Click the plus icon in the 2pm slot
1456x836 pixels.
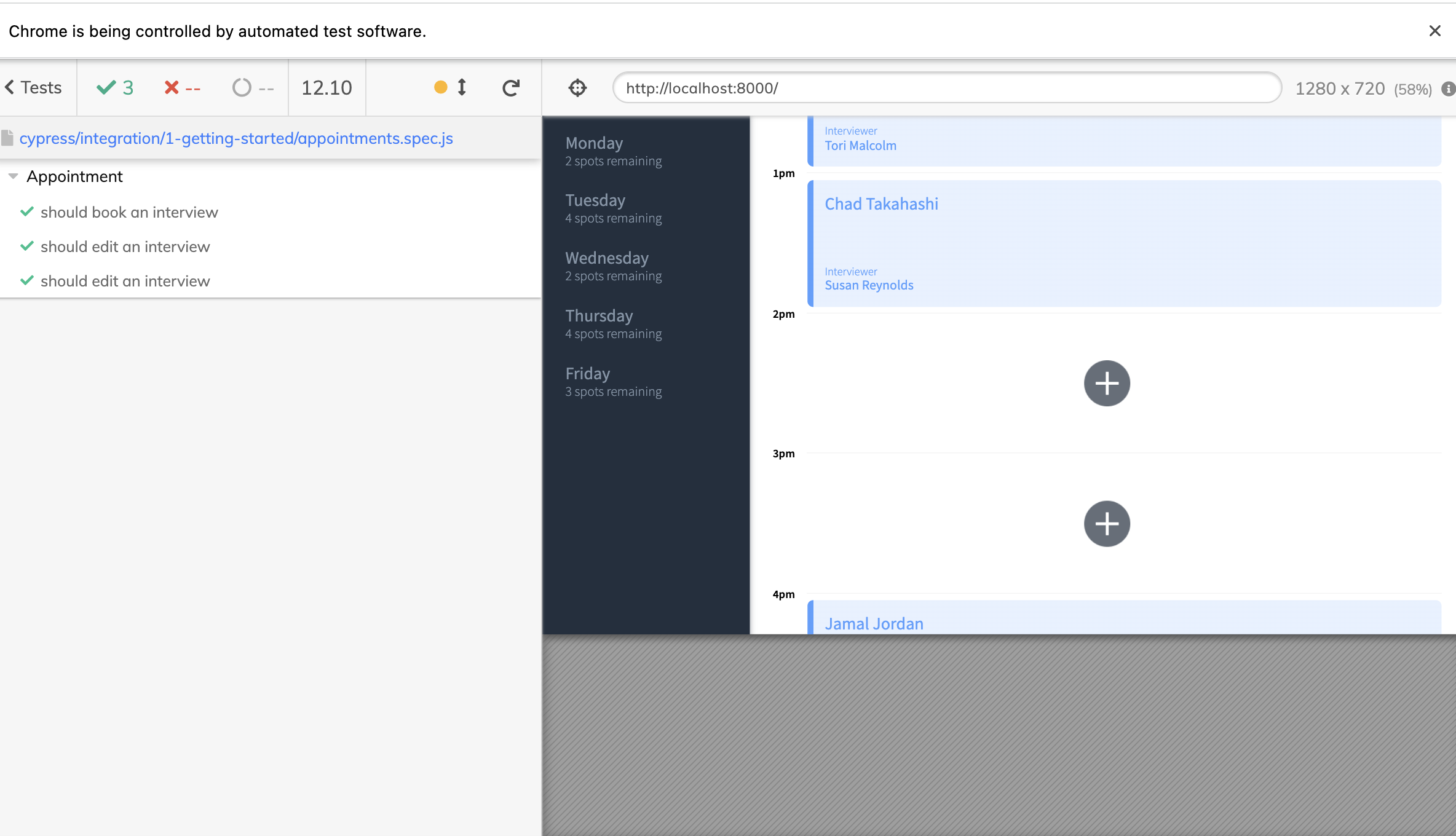coord(1106,383)
